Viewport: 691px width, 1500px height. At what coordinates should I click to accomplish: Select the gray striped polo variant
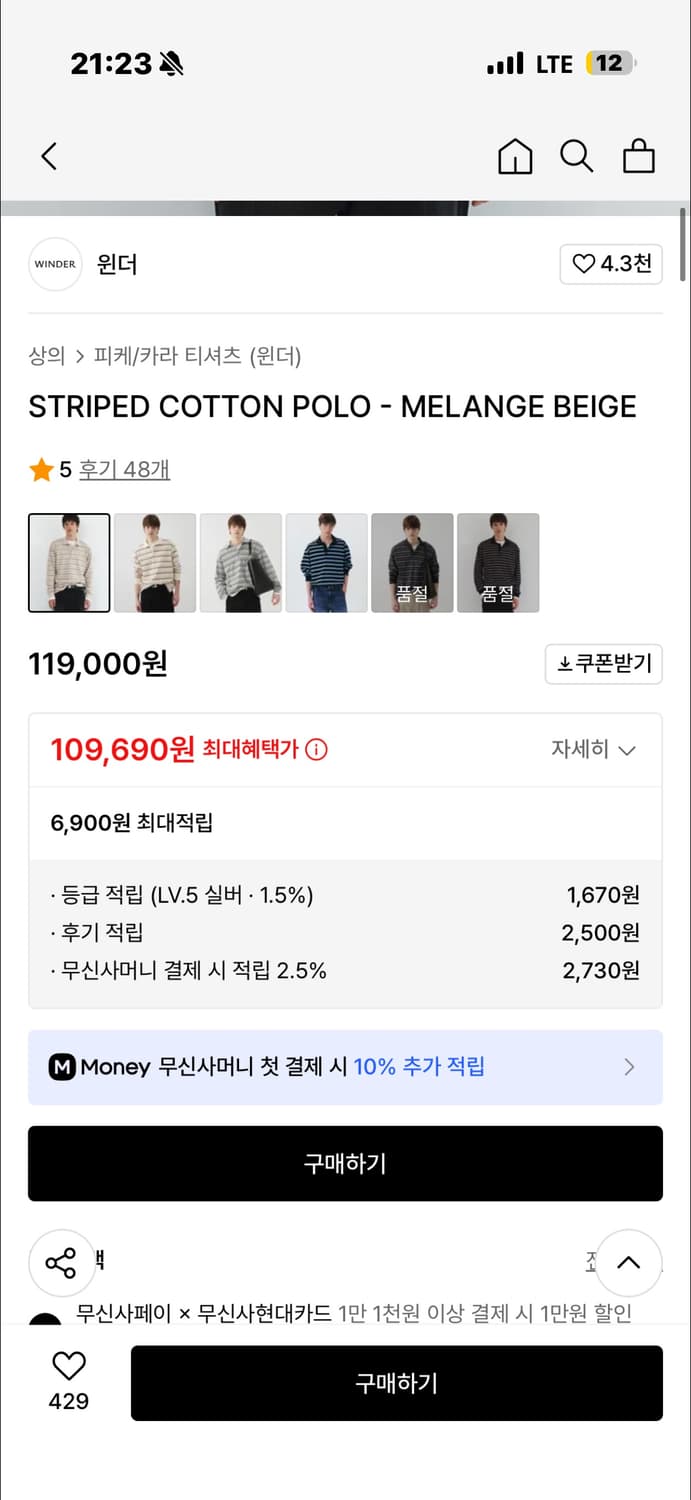click(x=241, y=562)
